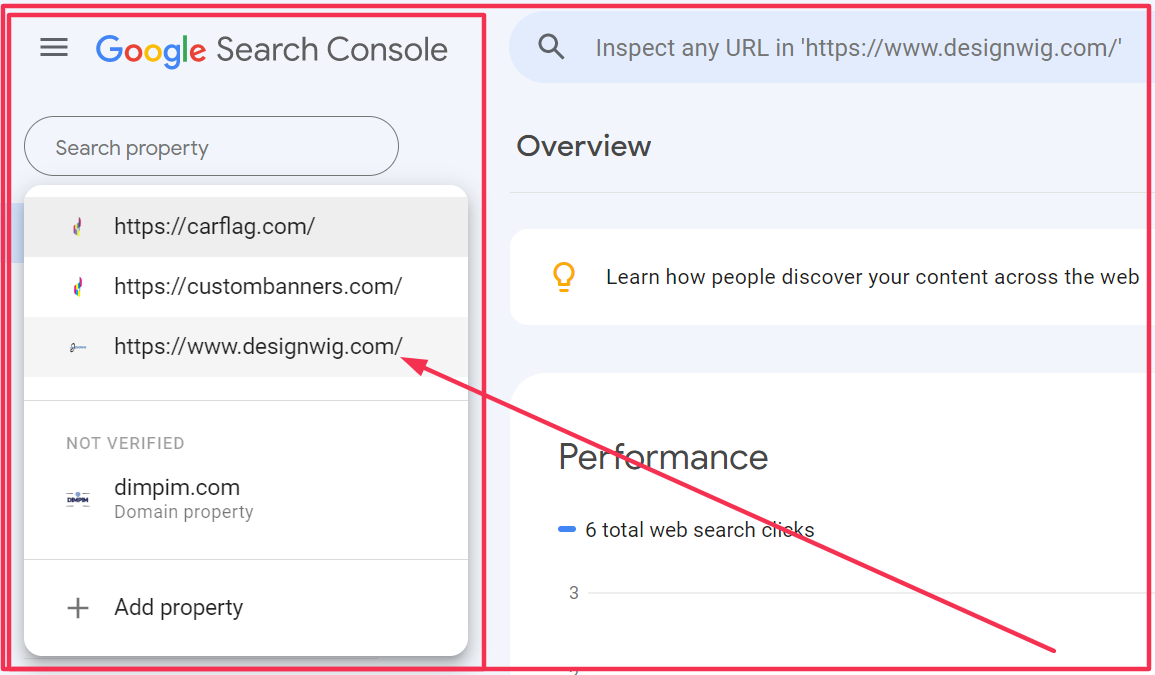Click the carflag.com favicon

[77, 227]
